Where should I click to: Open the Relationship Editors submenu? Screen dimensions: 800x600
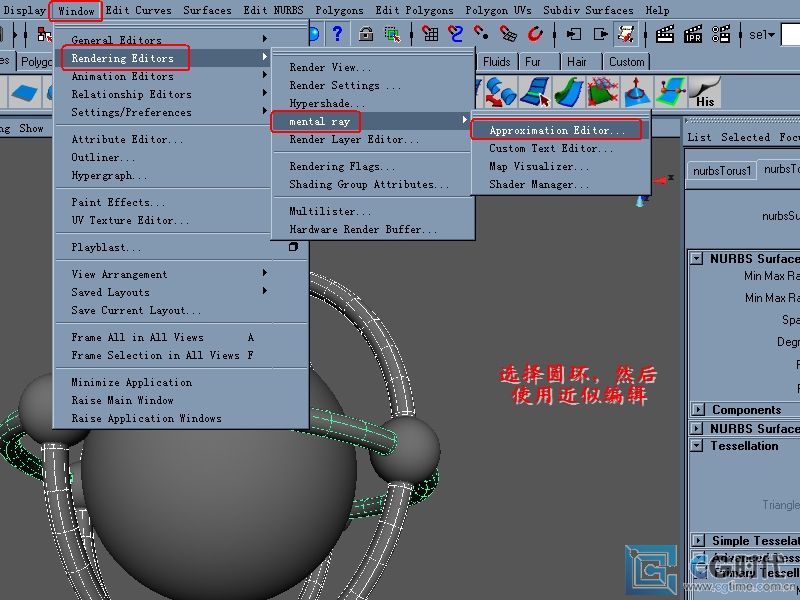(164, 94)
